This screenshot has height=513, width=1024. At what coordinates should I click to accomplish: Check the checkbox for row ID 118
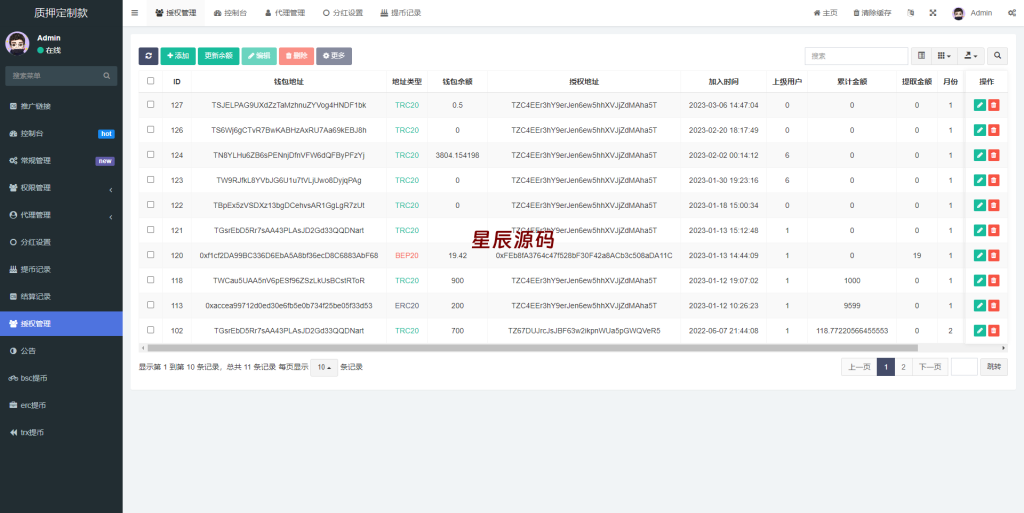[151, 279]
